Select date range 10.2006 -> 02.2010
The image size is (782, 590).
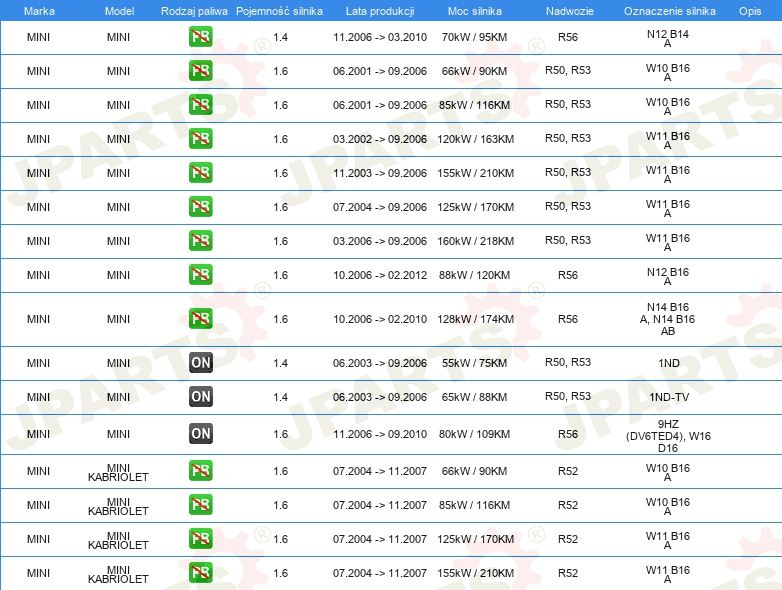pyautogui.click(x=380, y=319)
